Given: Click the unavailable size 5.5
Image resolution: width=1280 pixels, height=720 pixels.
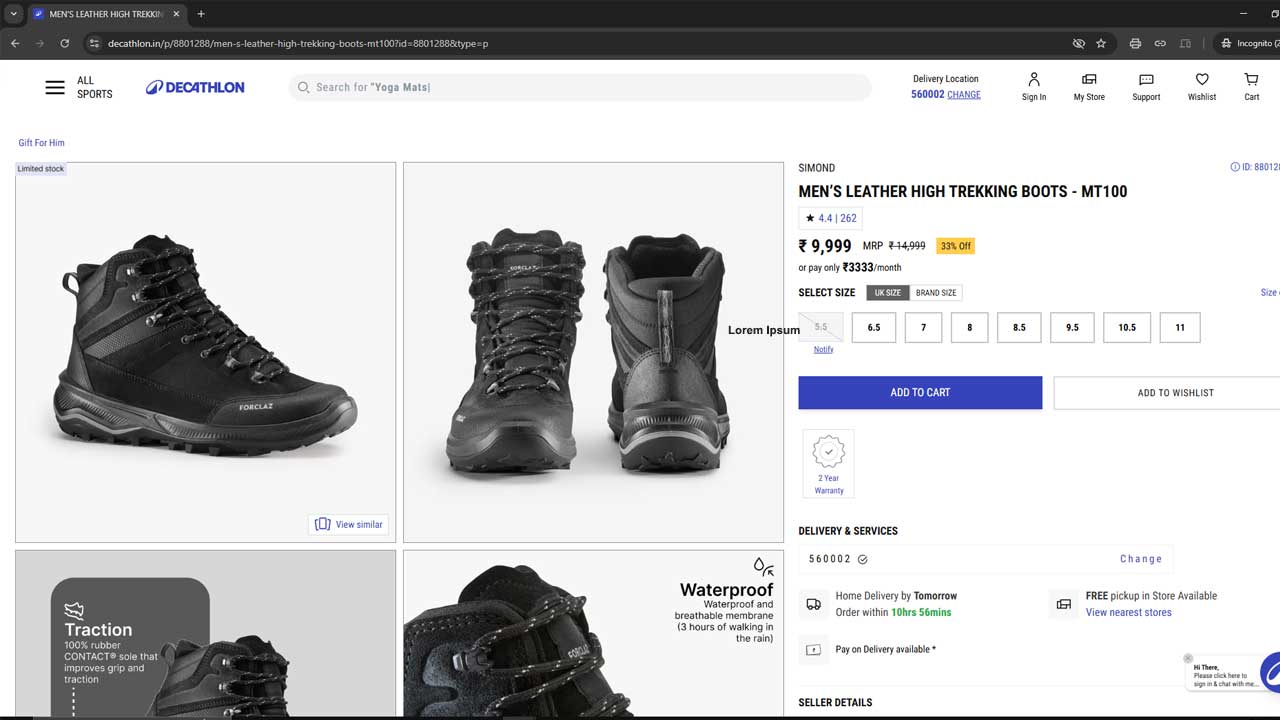Looking at the screenshot, I should 821,327.
